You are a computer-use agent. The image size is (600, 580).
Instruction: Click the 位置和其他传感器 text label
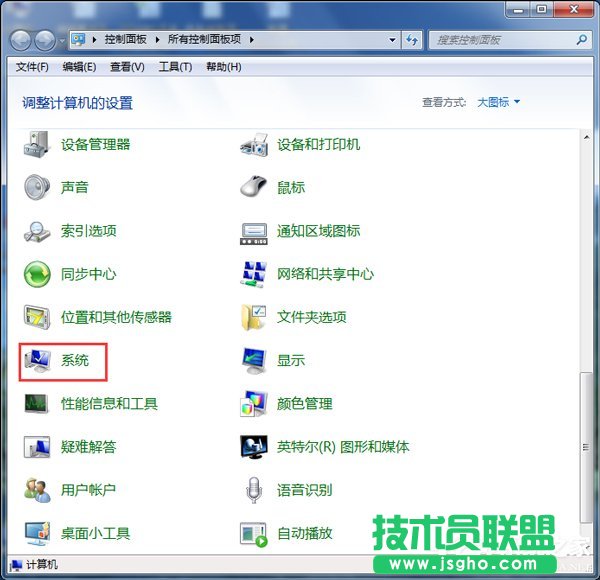click(116, 317)
